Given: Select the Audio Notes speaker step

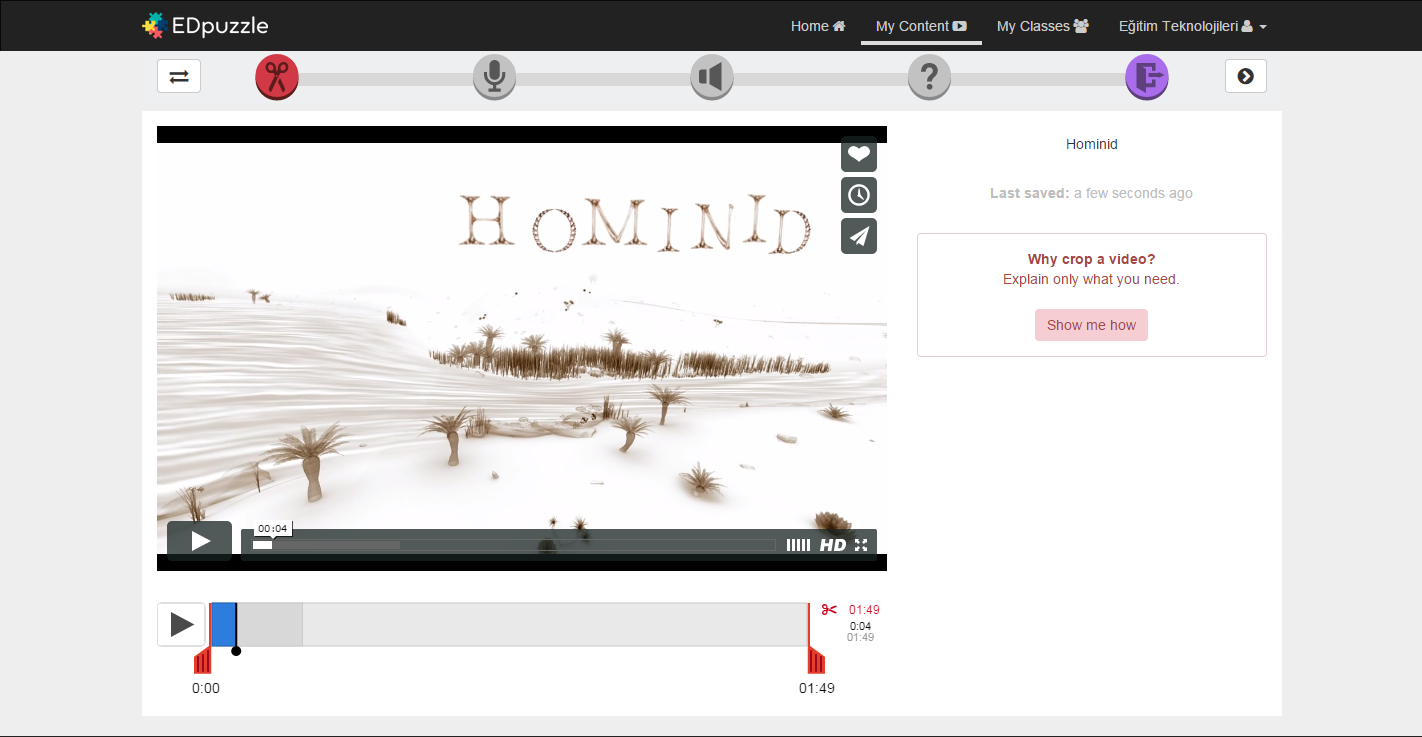Looking at the screenshot, I should coord(712,77).
